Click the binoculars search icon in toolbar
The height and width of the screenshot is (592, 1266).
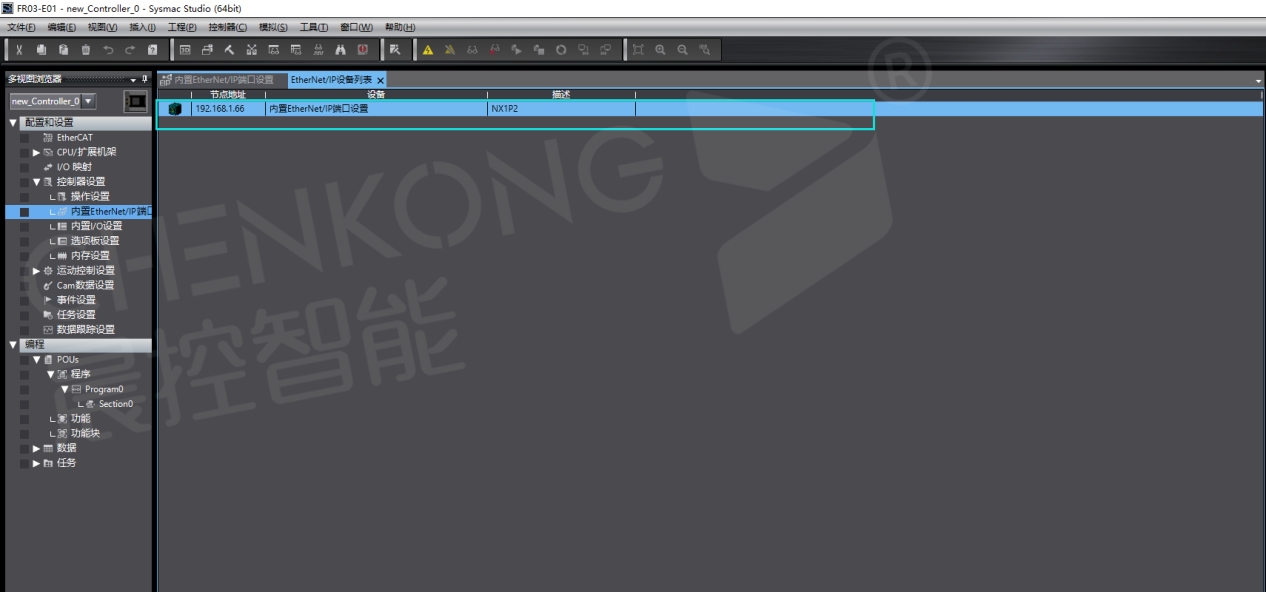340,49
